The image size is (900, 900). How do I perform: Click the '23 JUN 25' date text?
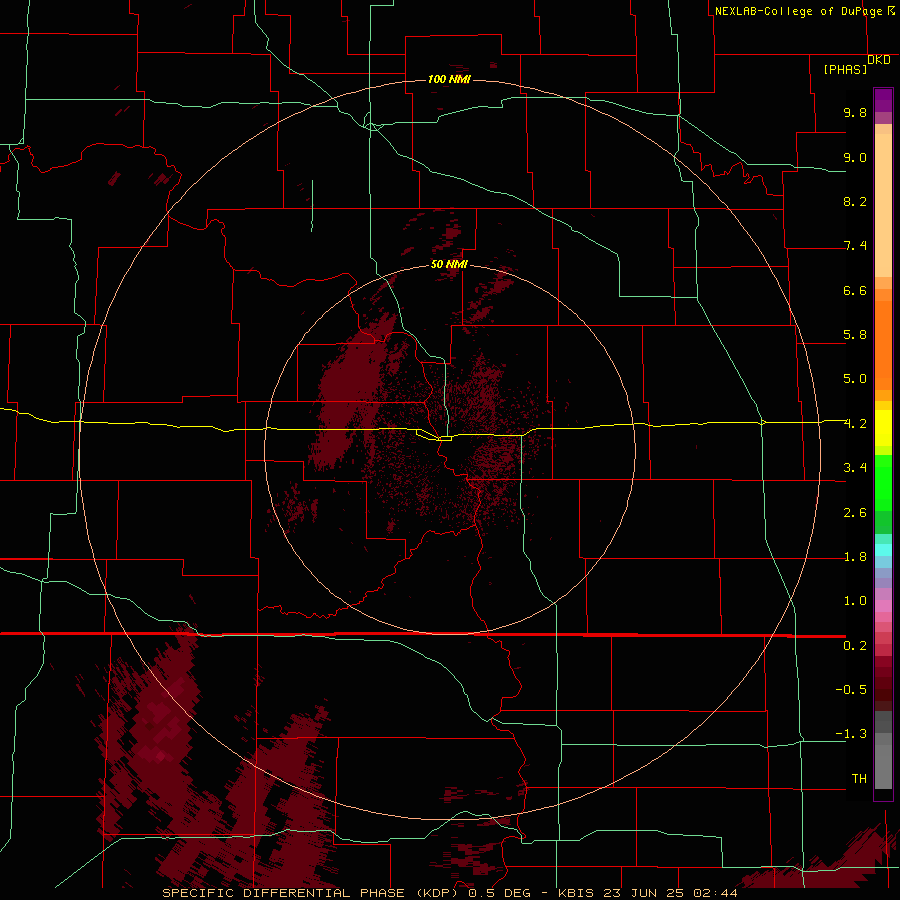(x=641, y=893)
